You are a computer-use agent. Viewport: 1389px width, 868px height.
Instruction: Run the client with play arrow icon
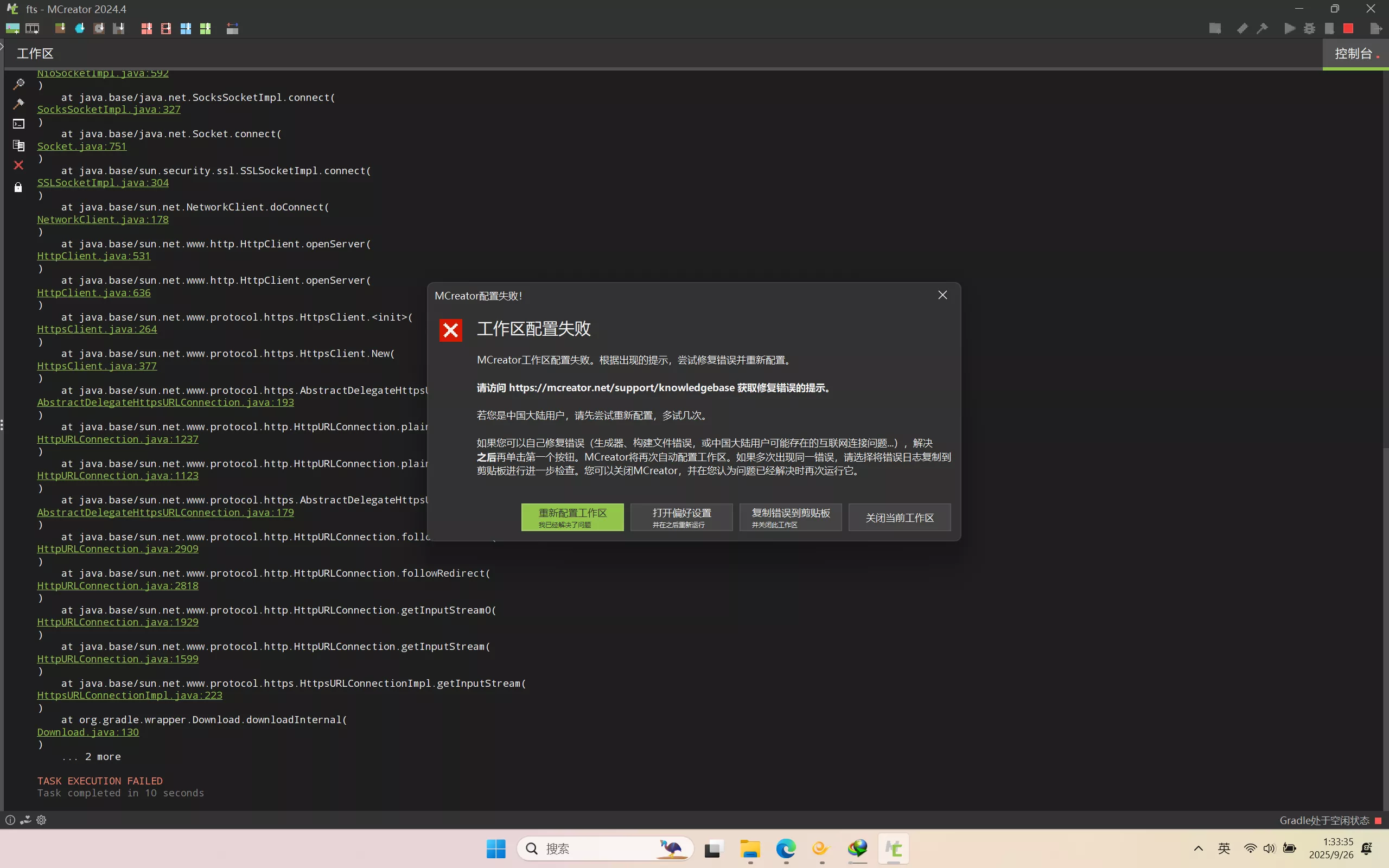click(1290, 29)
